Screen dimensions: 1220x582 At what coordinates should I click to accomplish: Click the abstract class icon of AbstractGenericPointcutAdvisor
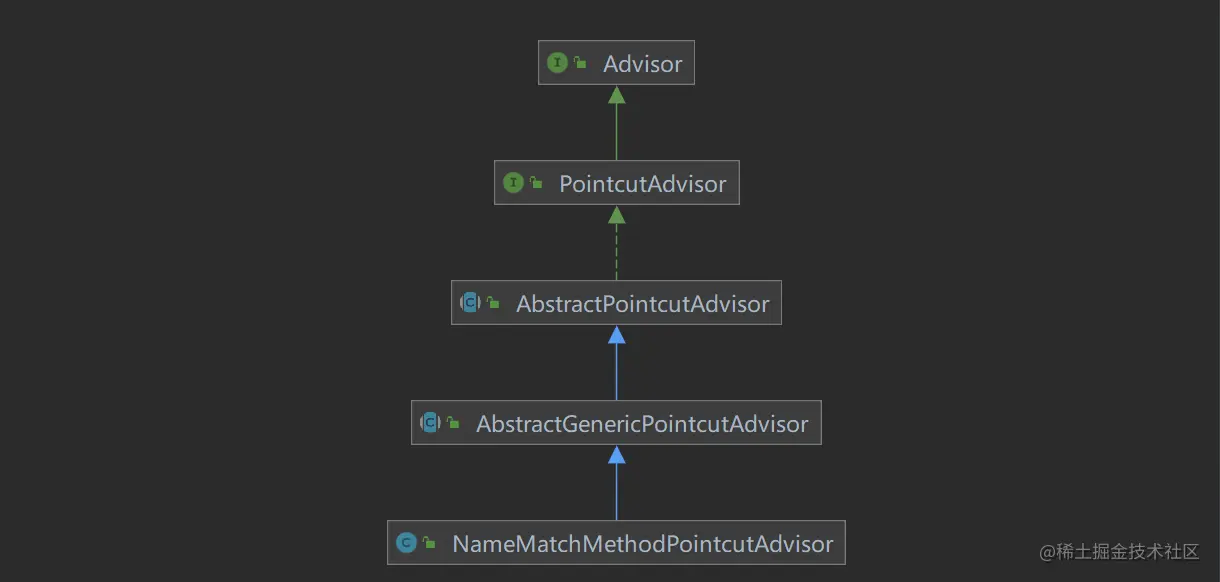[430, 423]
